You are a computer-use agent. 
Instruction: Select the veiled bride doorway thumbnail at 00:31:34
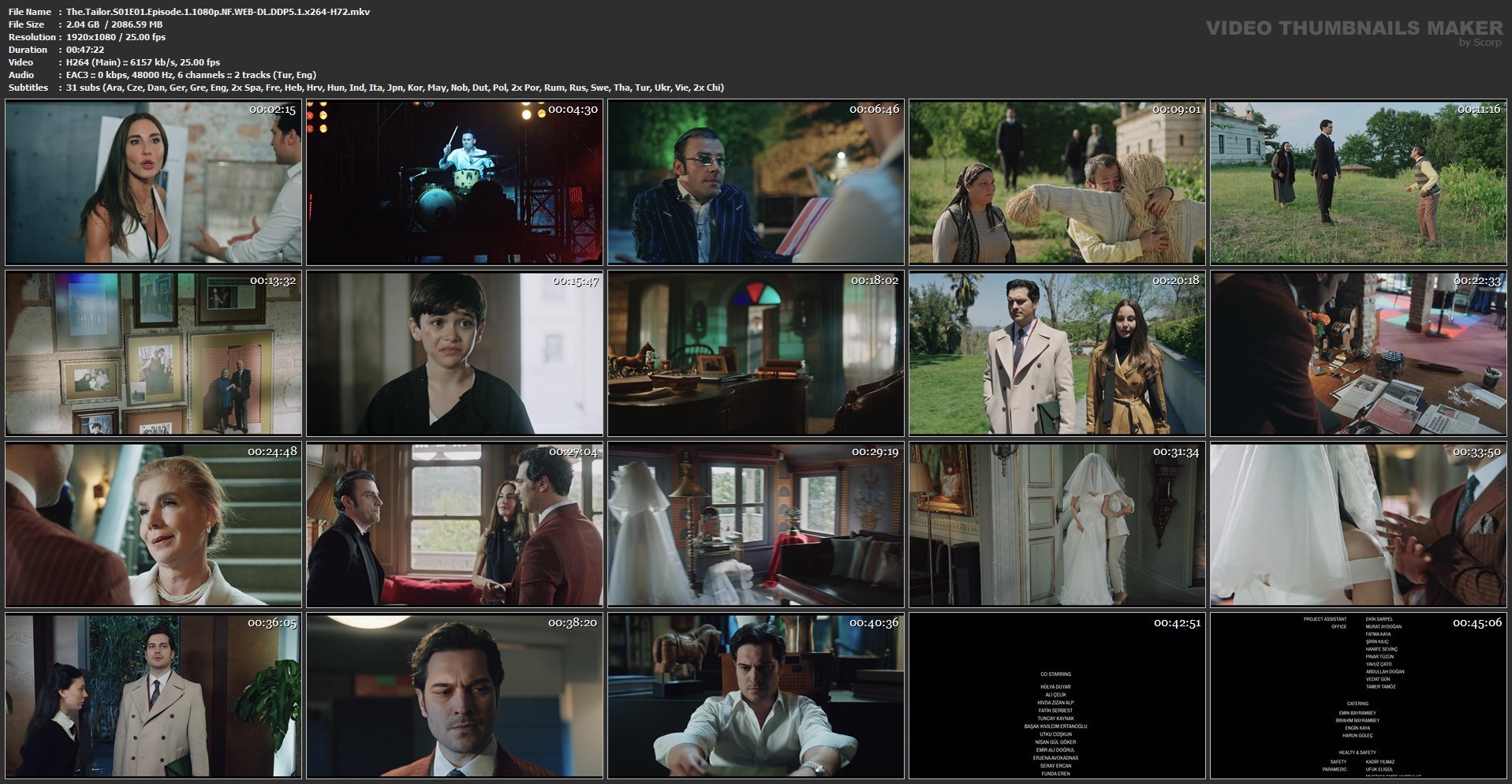1058,525
